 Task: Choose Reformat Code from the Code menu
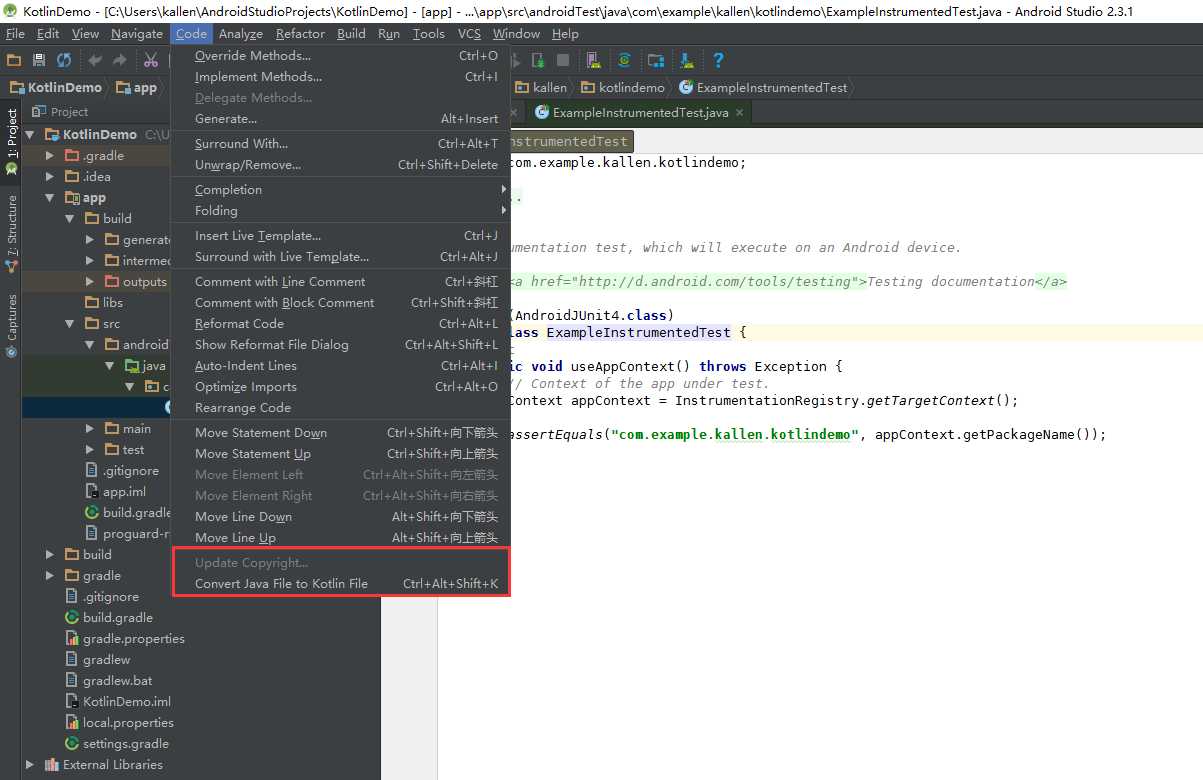click(239, 324)
